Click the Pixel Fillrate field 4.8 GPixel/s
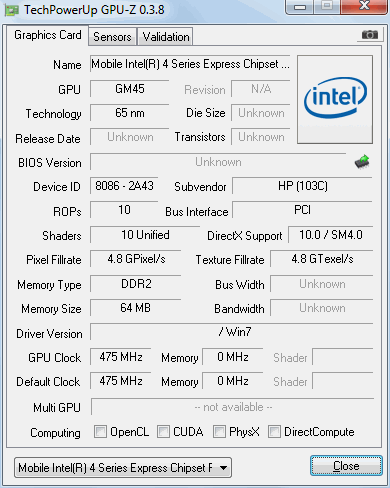 click(x=136, y=259)
